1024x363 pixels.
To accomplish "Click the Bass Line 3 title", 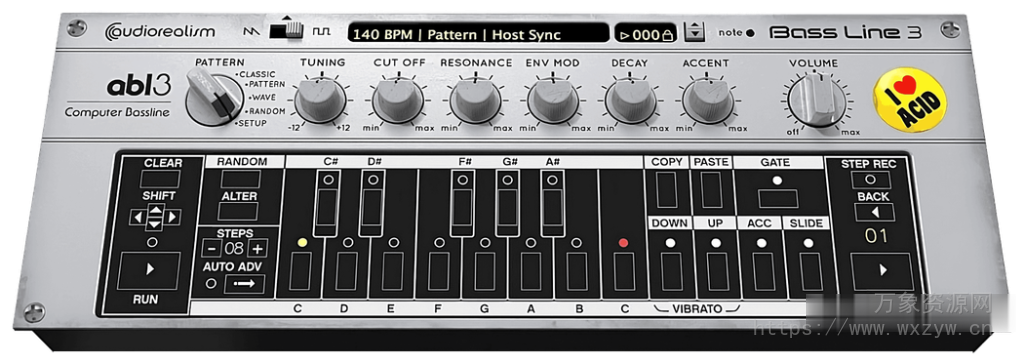I will coord(846,33).
